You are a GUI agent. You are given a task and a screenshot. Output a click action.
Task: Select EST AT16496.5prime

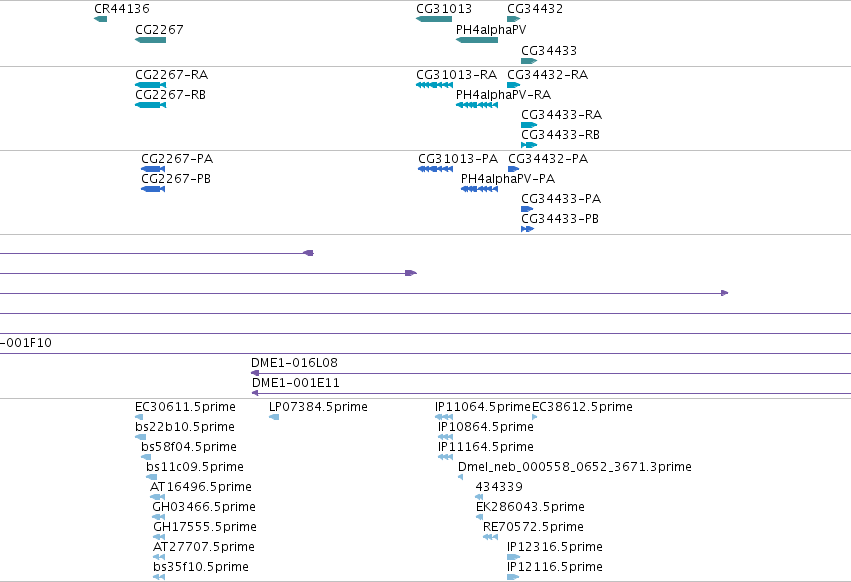201,487
